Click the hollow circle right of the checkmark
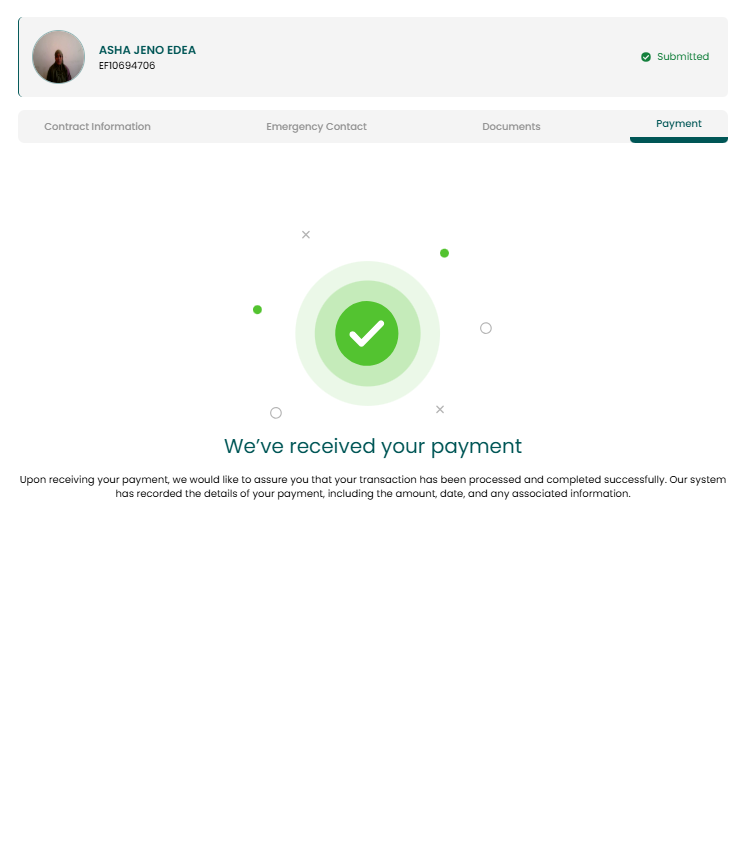The height and width of the screenshot is (865, 744). (485, 328)
